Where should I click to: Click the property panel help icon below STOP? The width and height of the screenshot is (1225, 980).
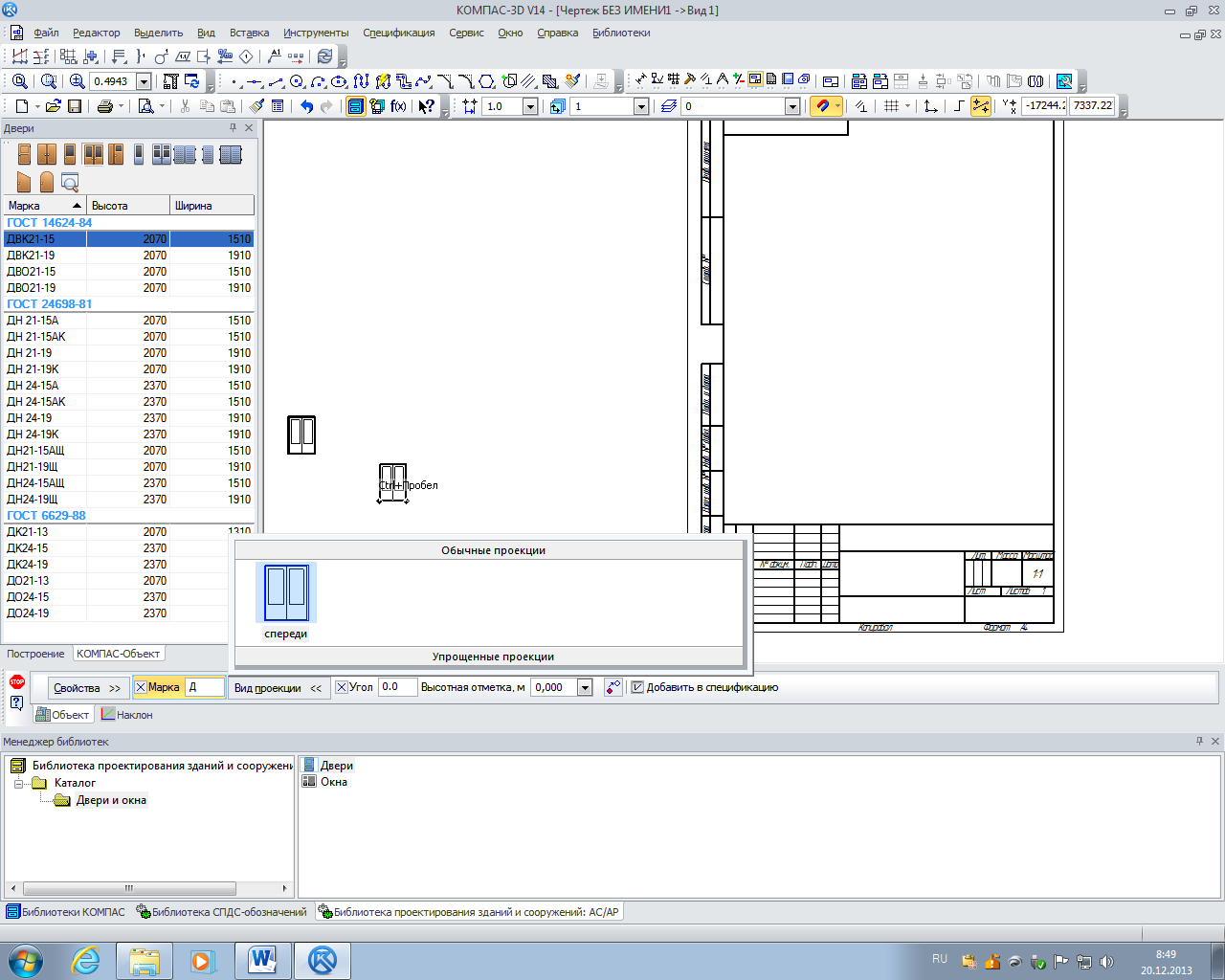[x=16, y=703]
